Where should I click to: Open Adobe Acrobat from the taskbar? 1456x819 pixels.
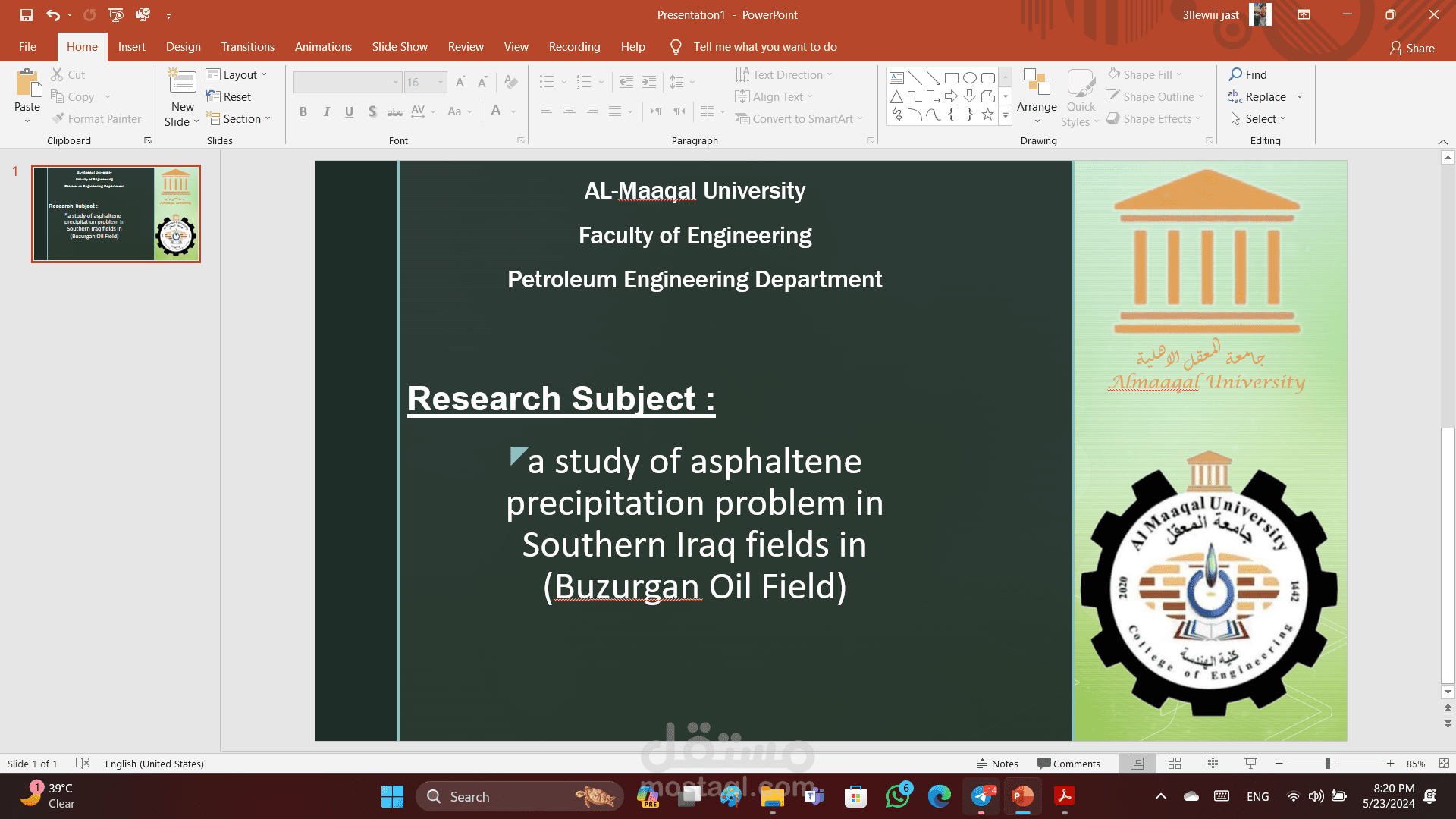[x=1065, y=796]
